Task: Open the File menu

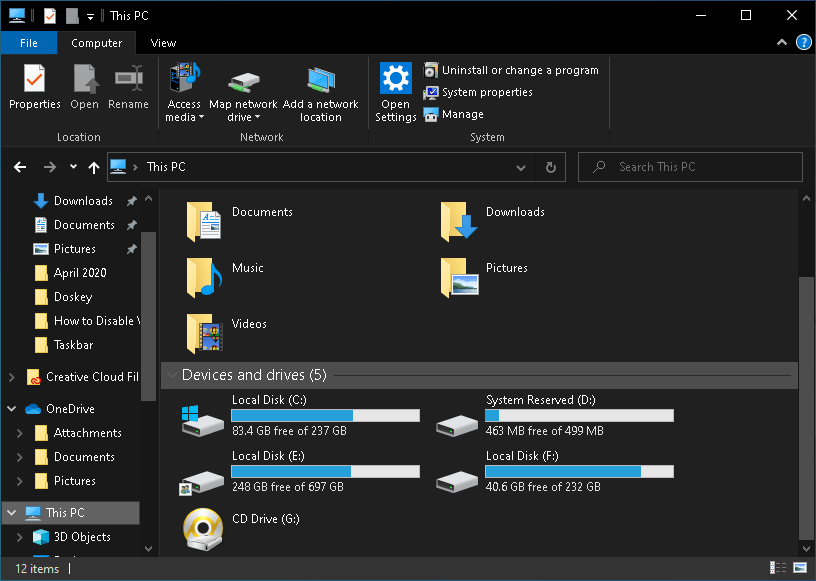Action: point(29,43)
